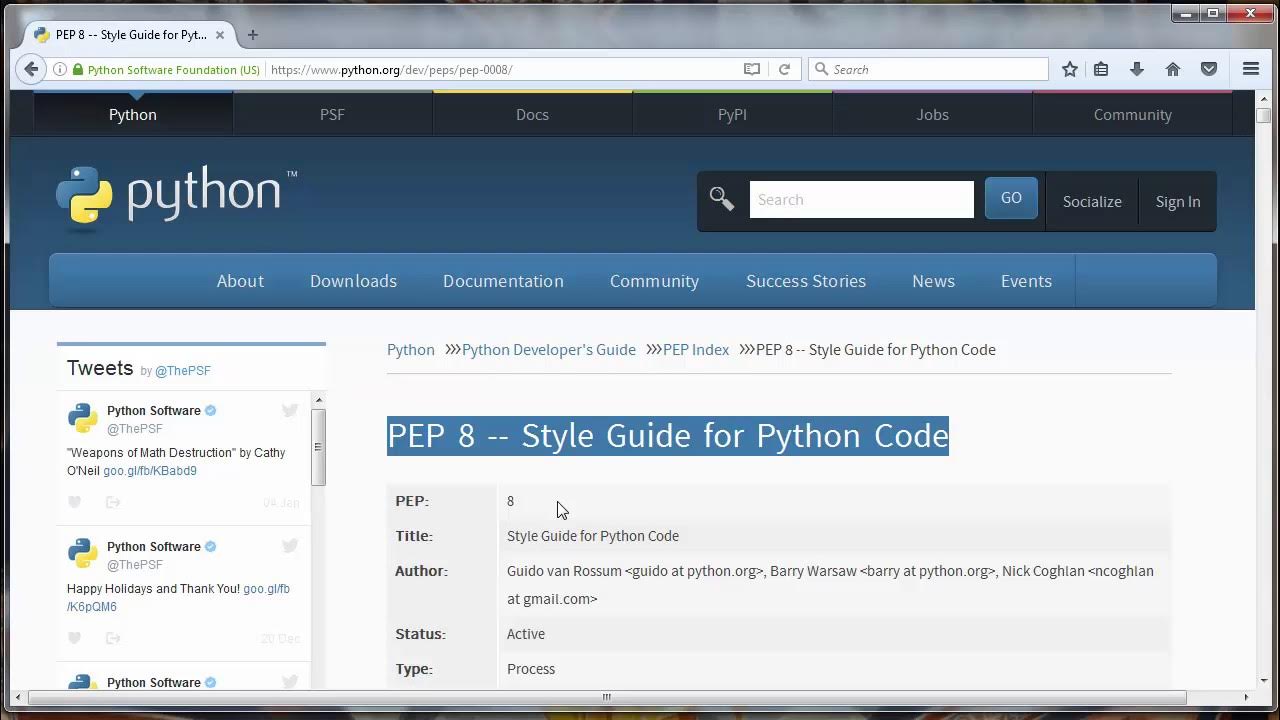Switch to the Jobs top-bar tab

pyautogui.click(x=932, y=114)
